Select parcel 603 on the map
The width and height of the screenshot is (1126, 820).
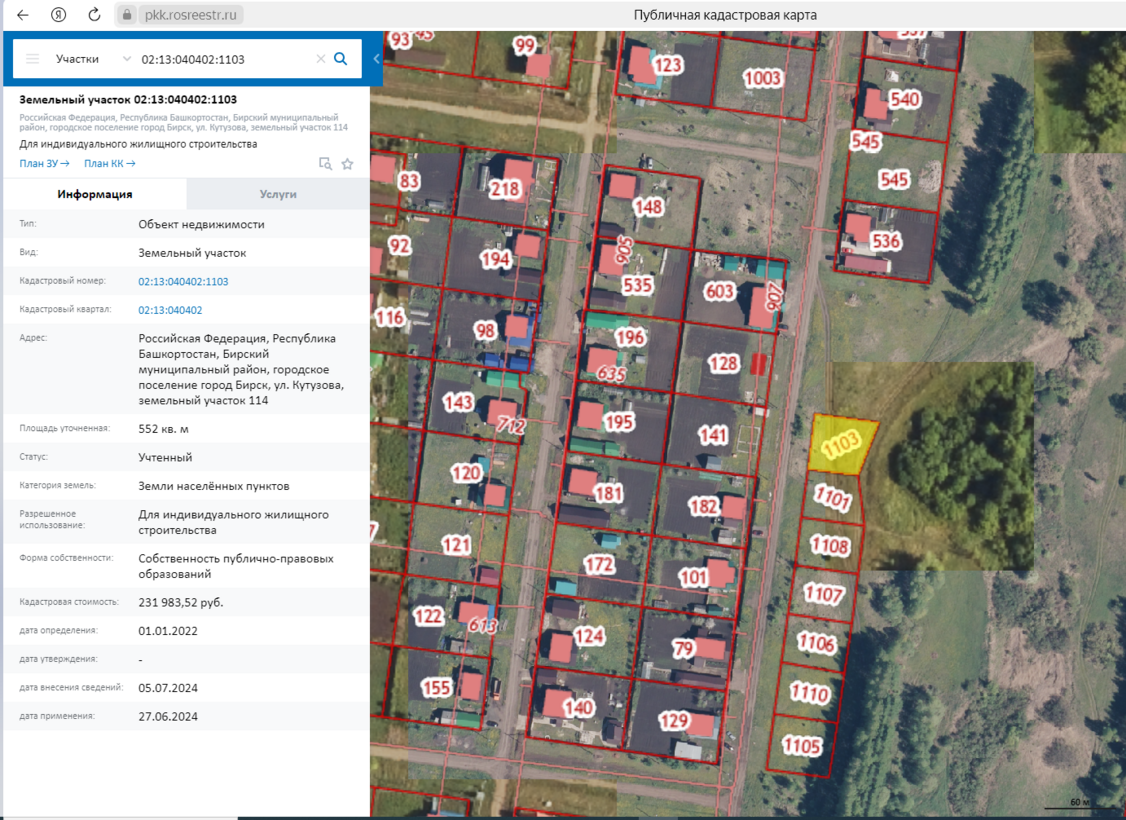point(720,291)
